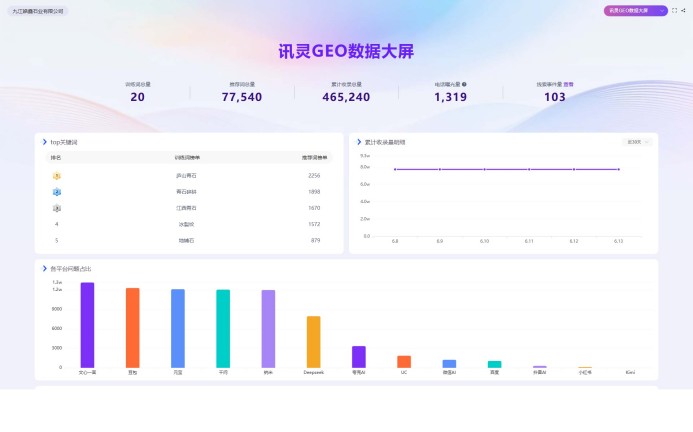Click the chevron beside the trend chart title
The height and width of the screenshot is (432, 693).
click(x=359, y=142)
